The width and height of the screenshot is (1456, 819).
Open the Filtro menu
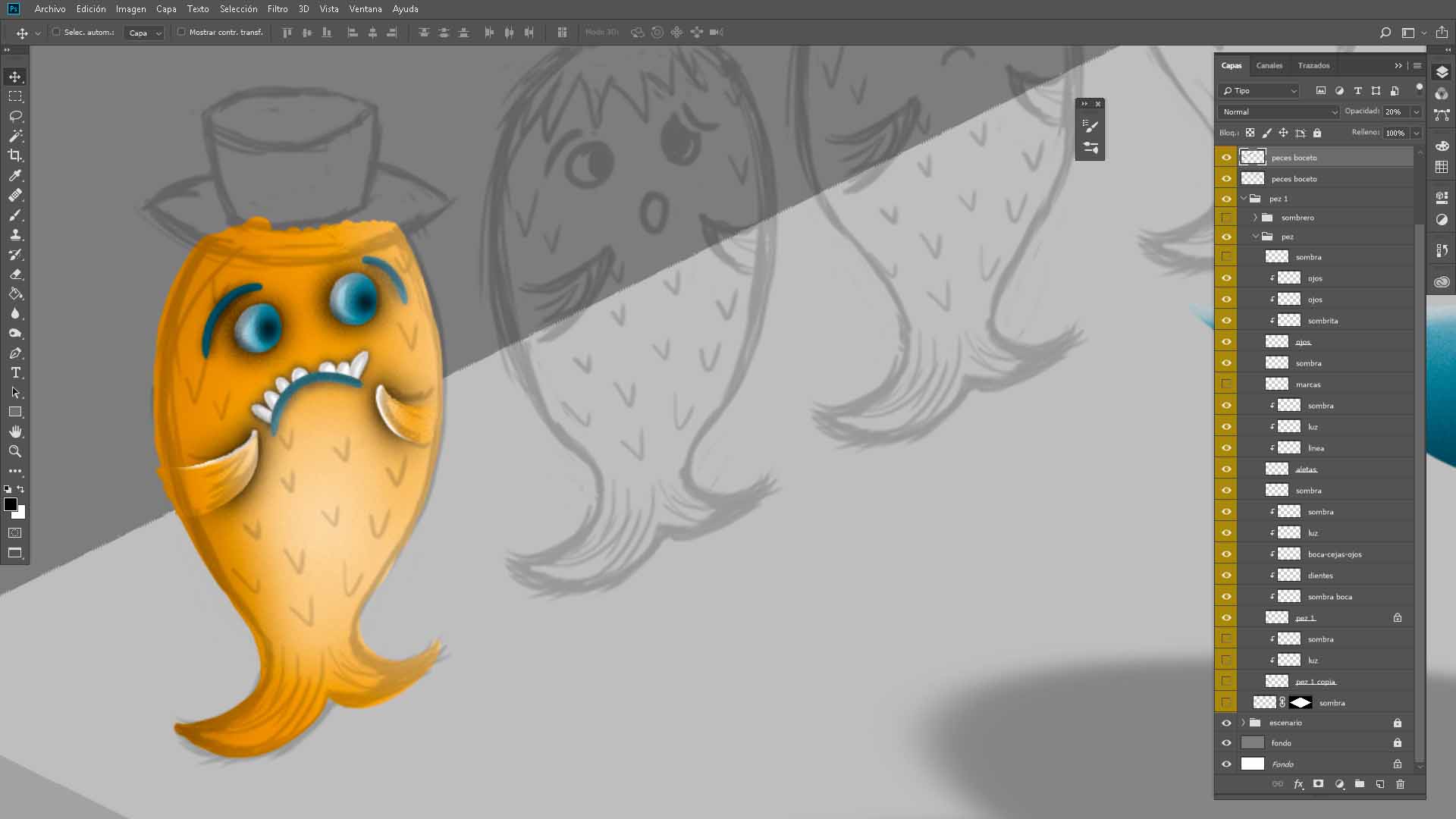277,9
